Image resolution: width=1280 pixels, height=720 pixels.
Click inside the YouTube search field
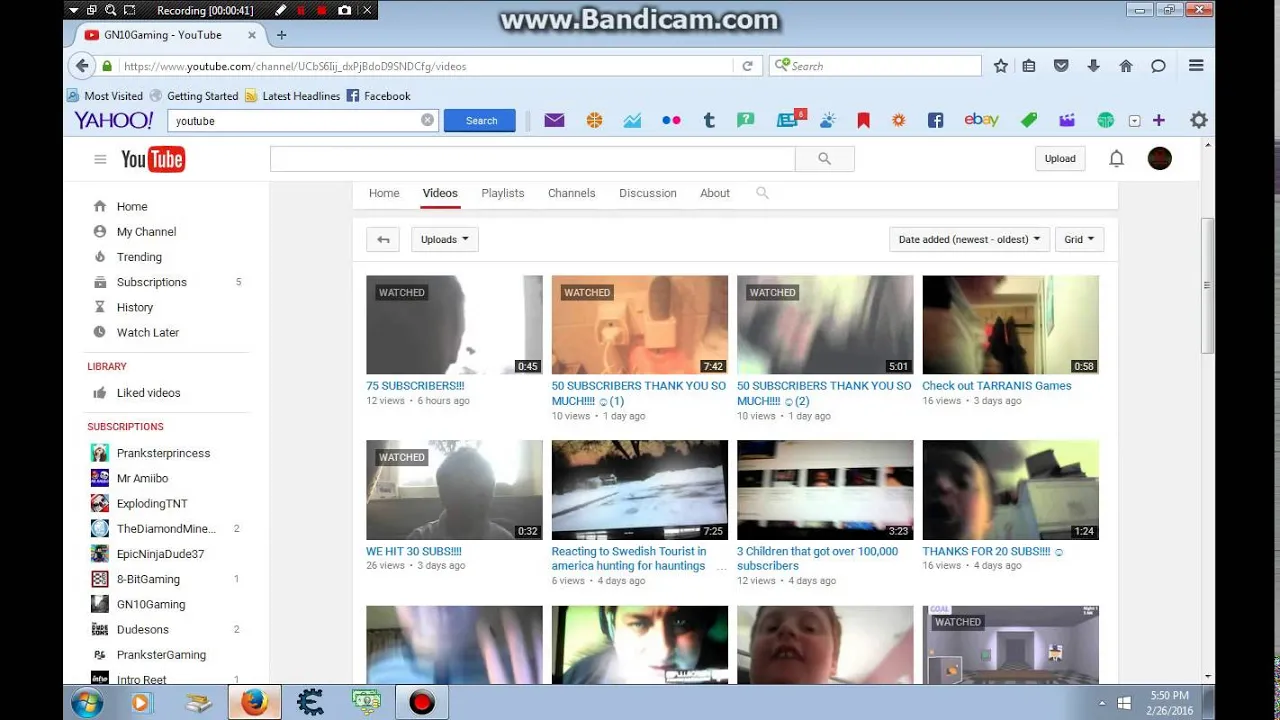[532, 158]
